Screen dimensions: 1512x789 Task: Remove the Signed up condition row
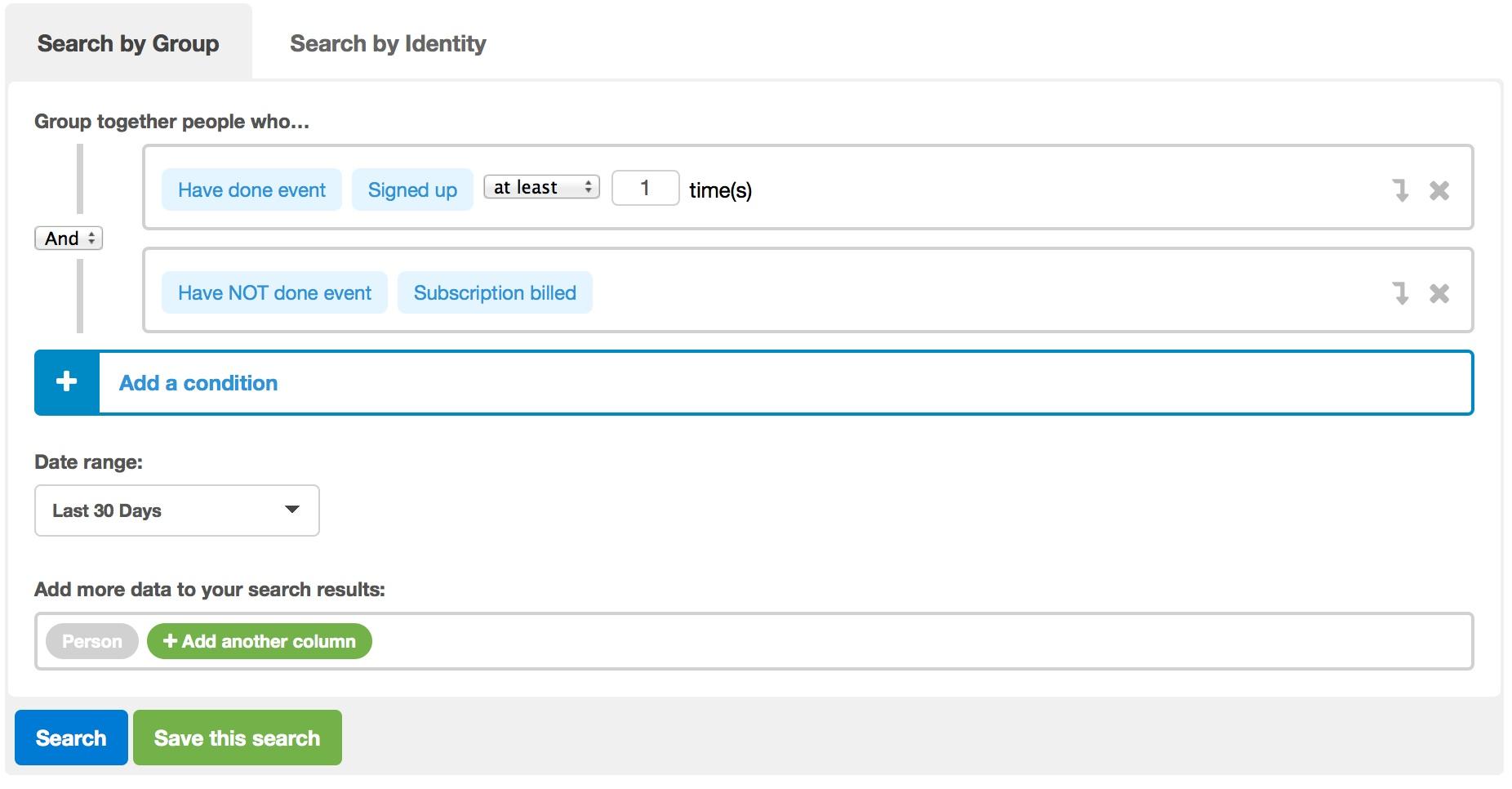(1439, 190)
